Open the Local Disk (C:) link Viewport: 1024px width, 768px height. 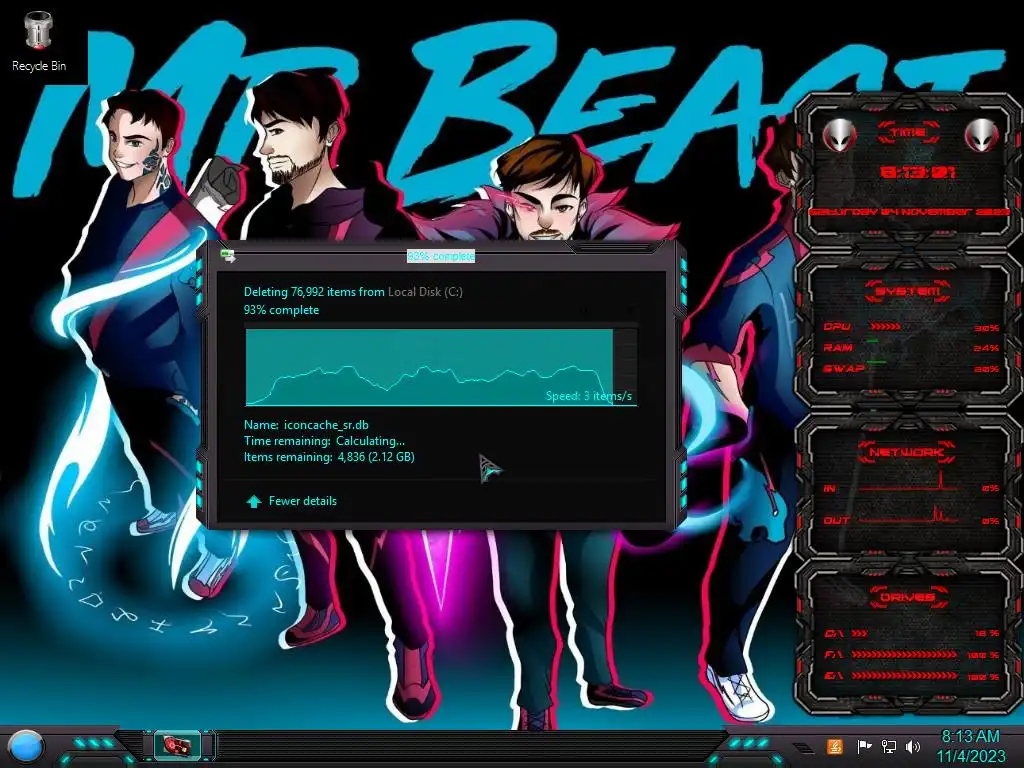pos(425,292)
